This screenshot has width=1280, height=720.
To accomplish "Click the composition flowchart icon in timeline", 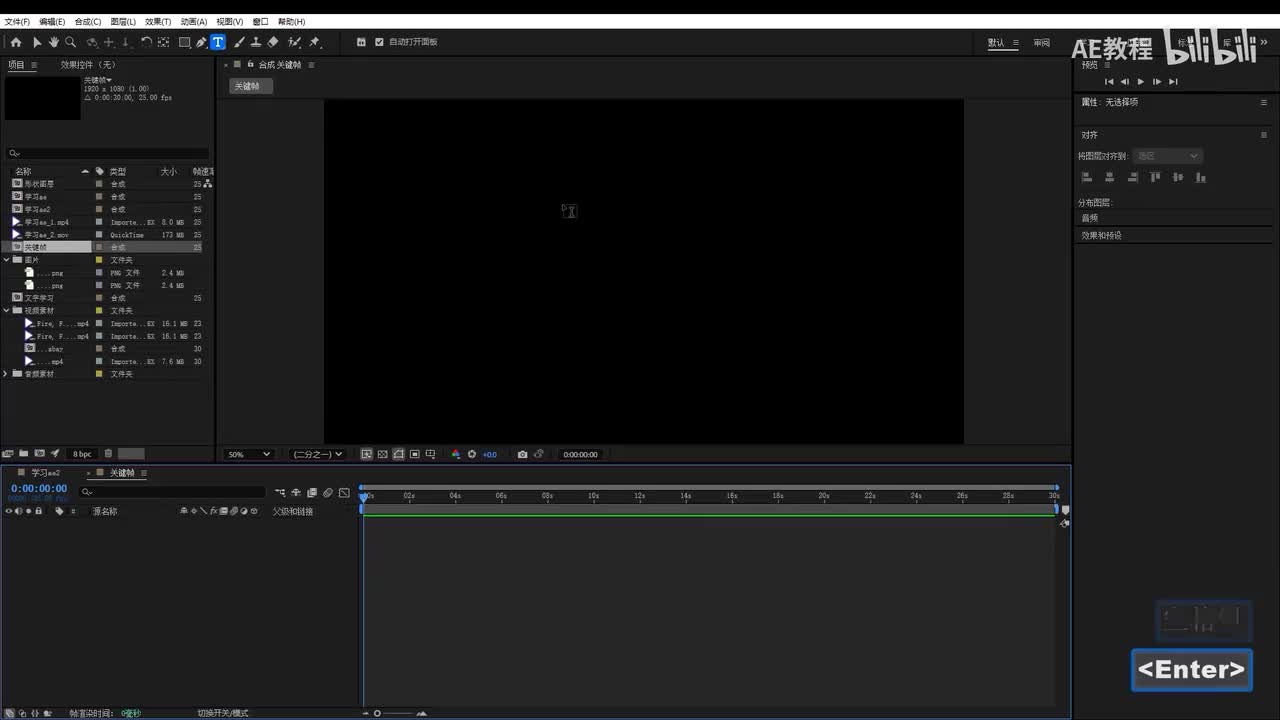I will click(x=280, y=492).
